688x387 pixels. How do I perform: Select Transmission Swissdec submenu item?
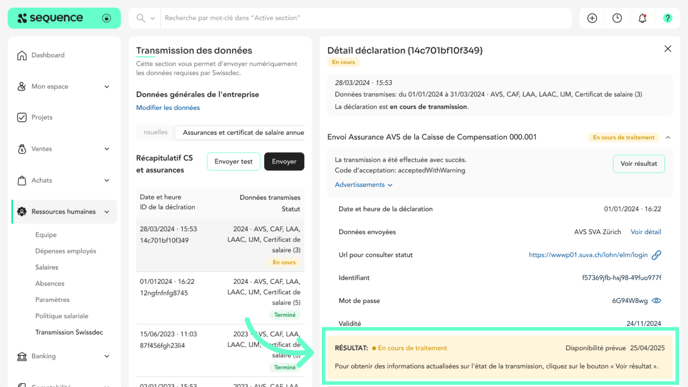click(x=69, y=332)
